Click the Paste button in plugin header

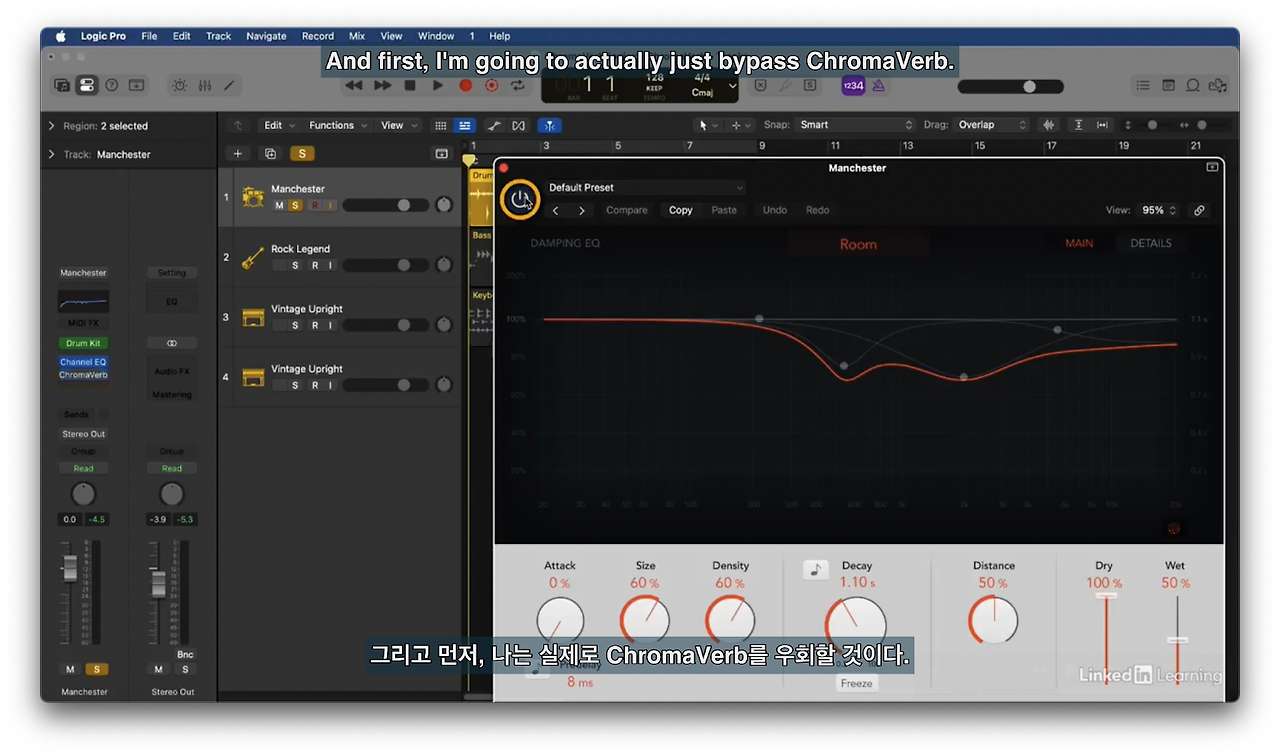coord(724,210)
